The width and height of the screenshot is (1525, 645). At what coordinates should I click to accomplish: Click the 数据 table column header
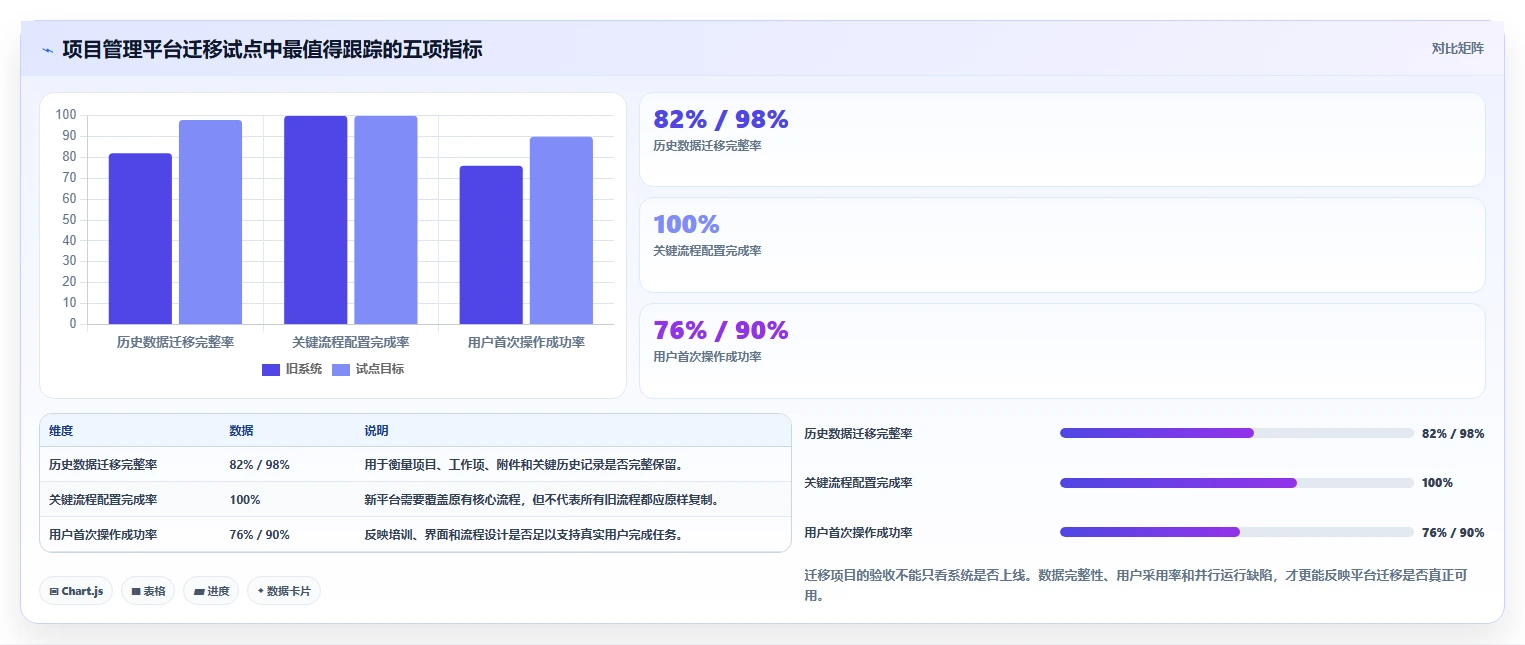[x=241, y=431]
